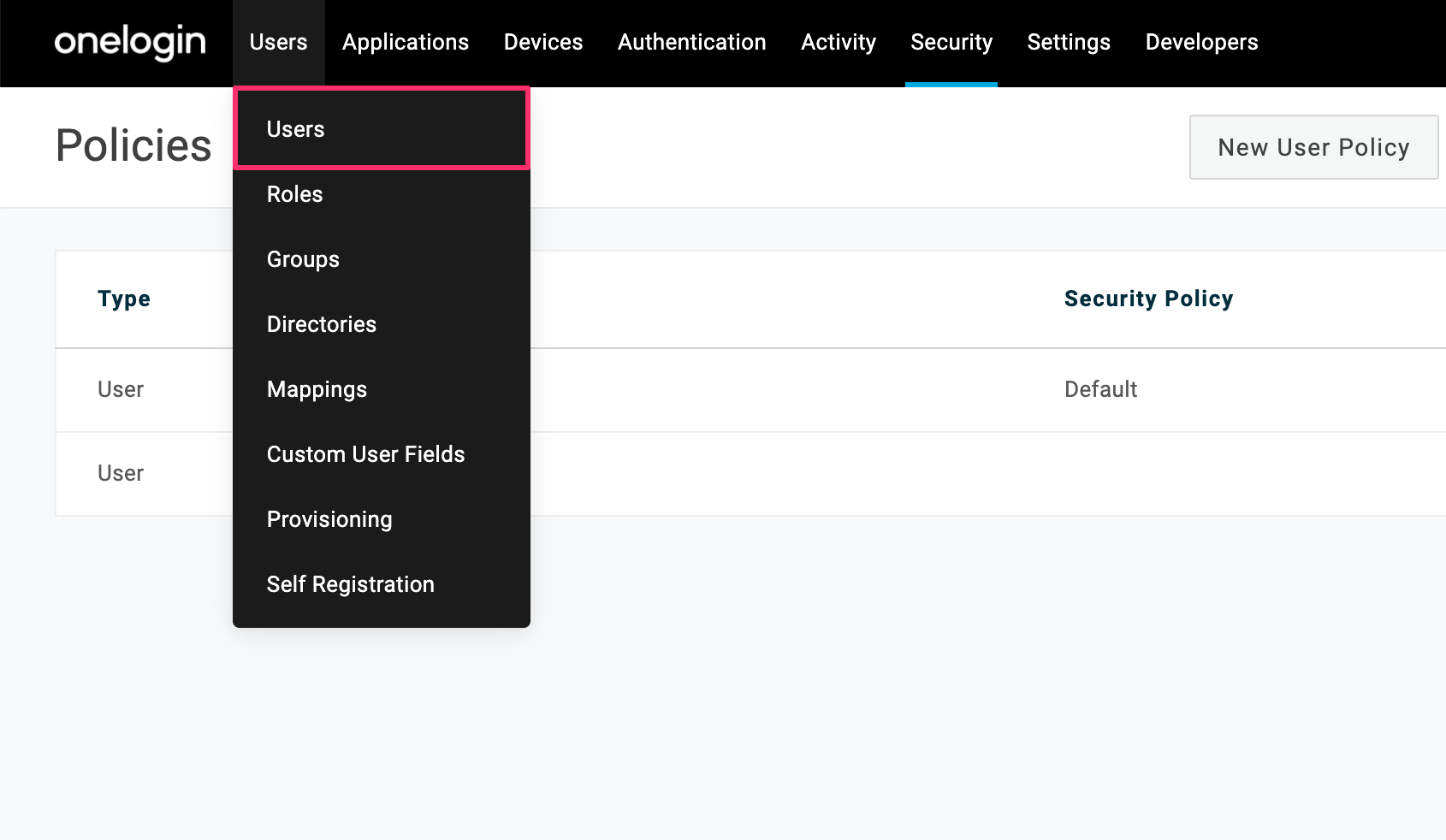Open the Users top navigation menu
The height and width of the screenshot is (840, 1446).
(278, 42)
